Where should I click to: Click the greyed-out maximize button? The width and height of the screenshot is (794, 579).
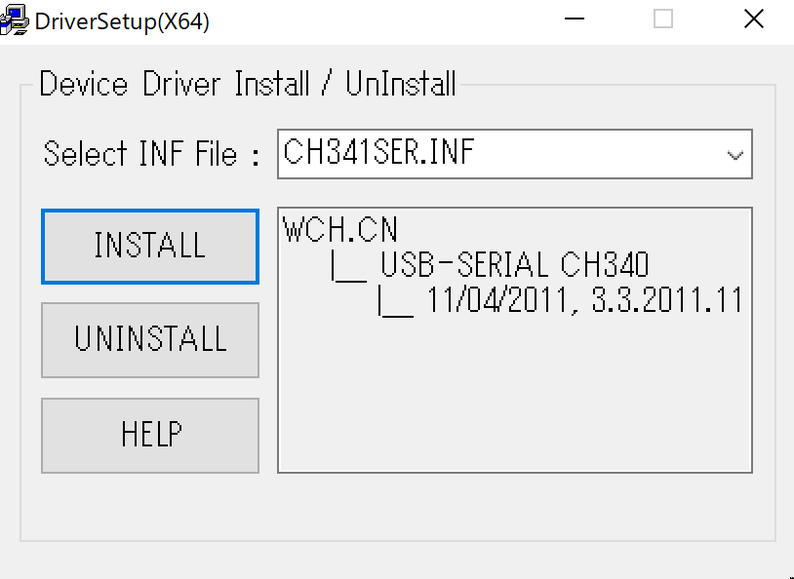click(663, 20)
